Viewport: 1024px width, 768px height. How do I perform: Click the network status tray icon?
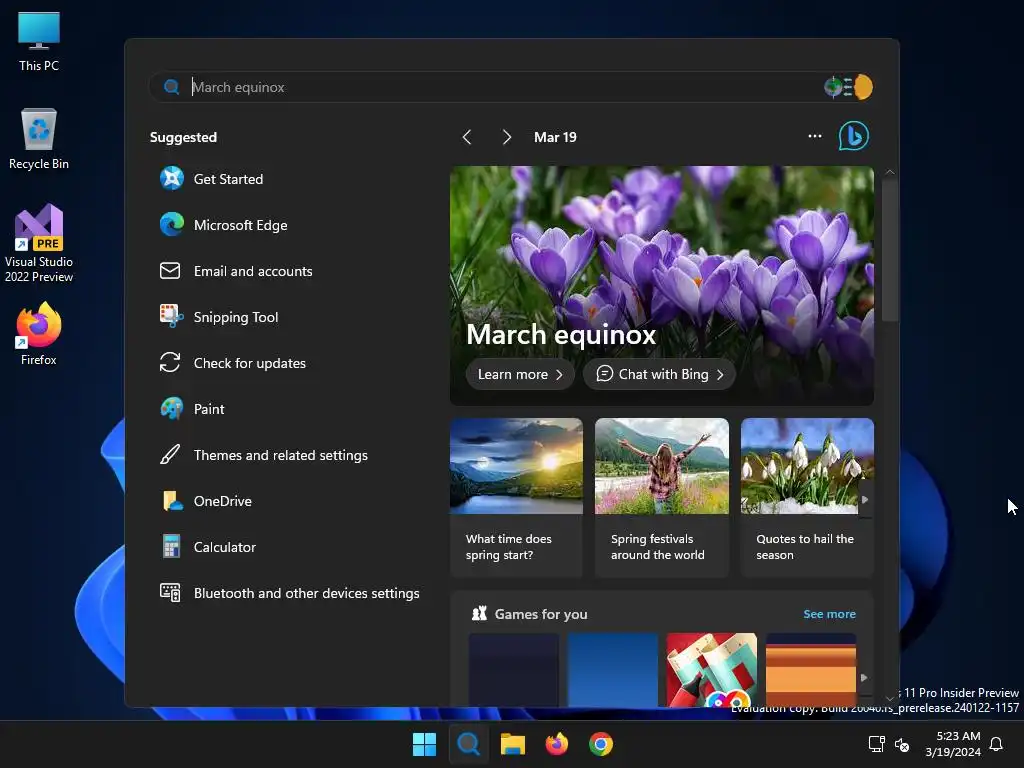click(x=876, y=744)
